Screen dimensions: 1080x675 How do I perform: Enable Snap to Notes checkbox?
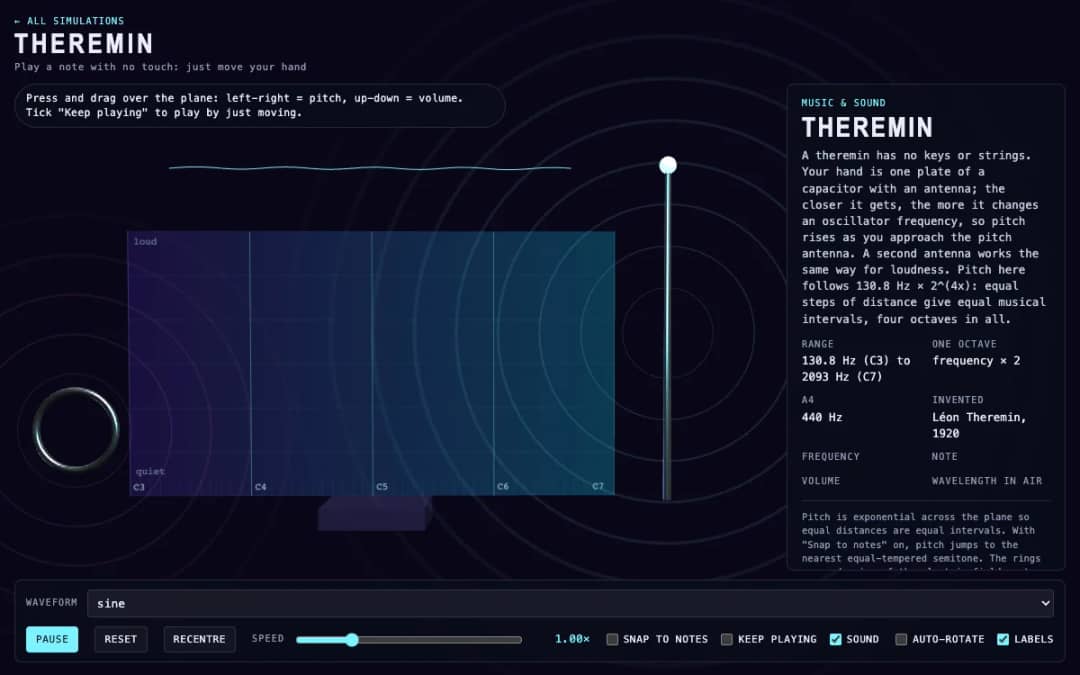click(612, 639)
